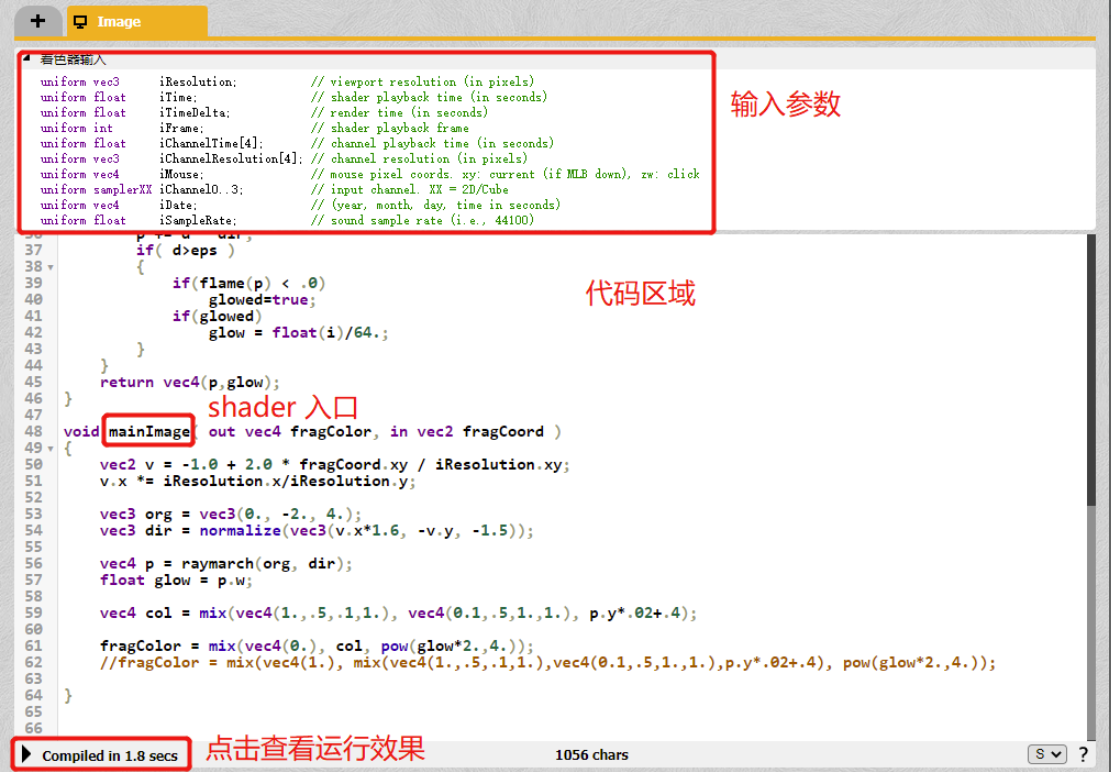Image resolution: width=1111 pixels, height=772 pixels.
Task: Click the iFrame uniform line
Action: click(x=254, y=128)
